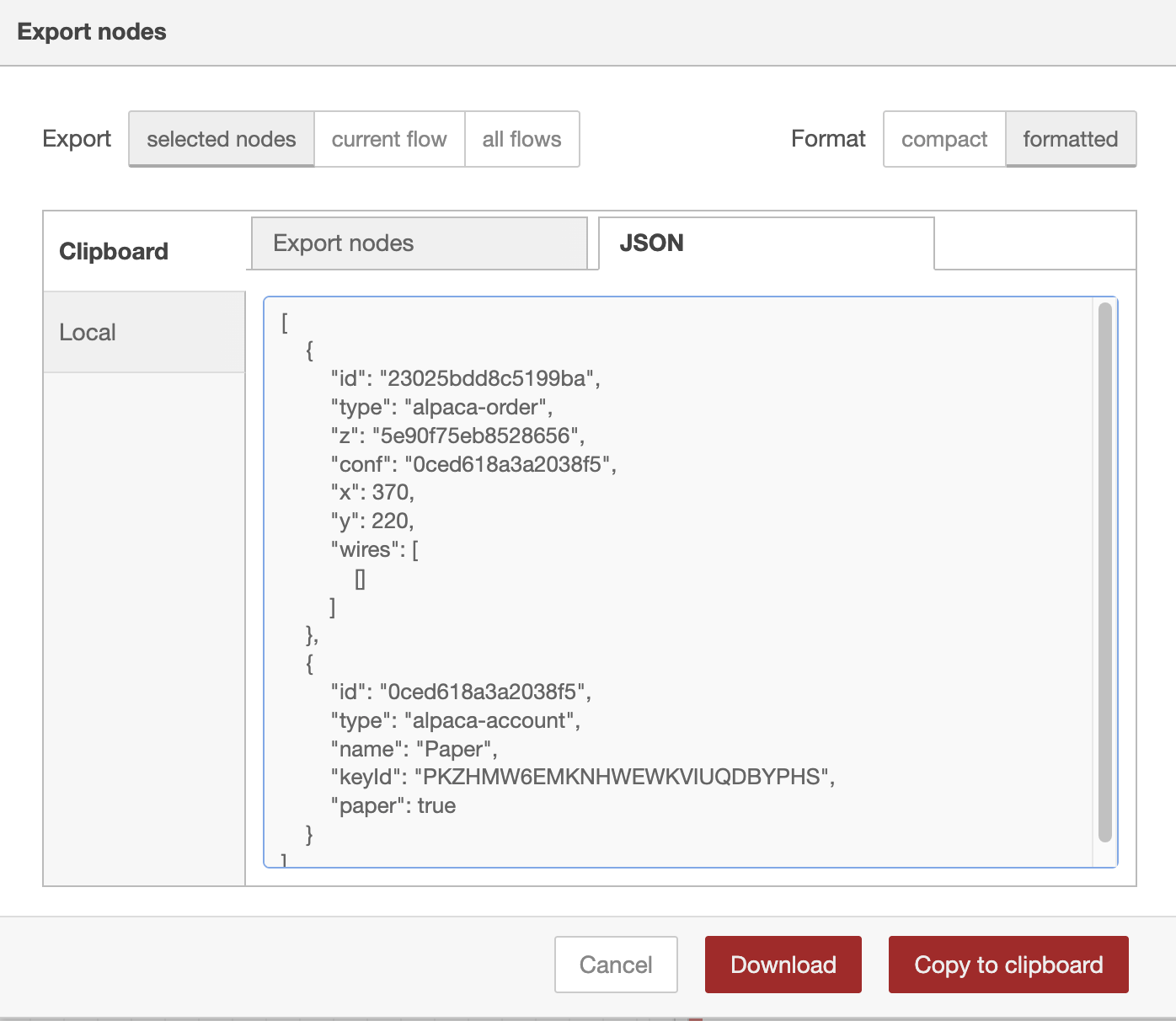Place cursor on the 'alpaca-order' type value
The height and width of the screenshot is (1021, 1176).
[478, 408]
